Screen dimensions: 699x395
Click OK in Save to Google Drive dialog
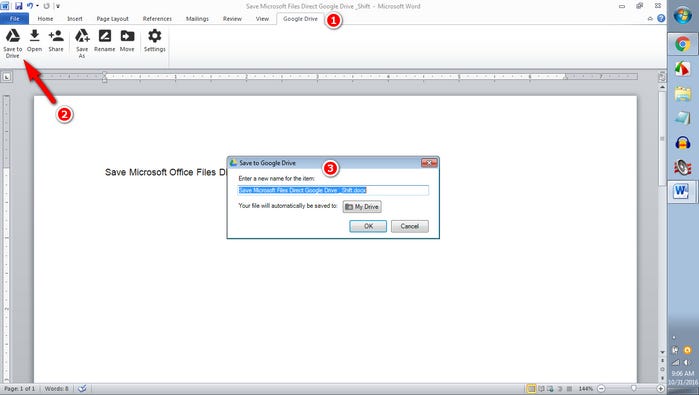tap(368, 226)
